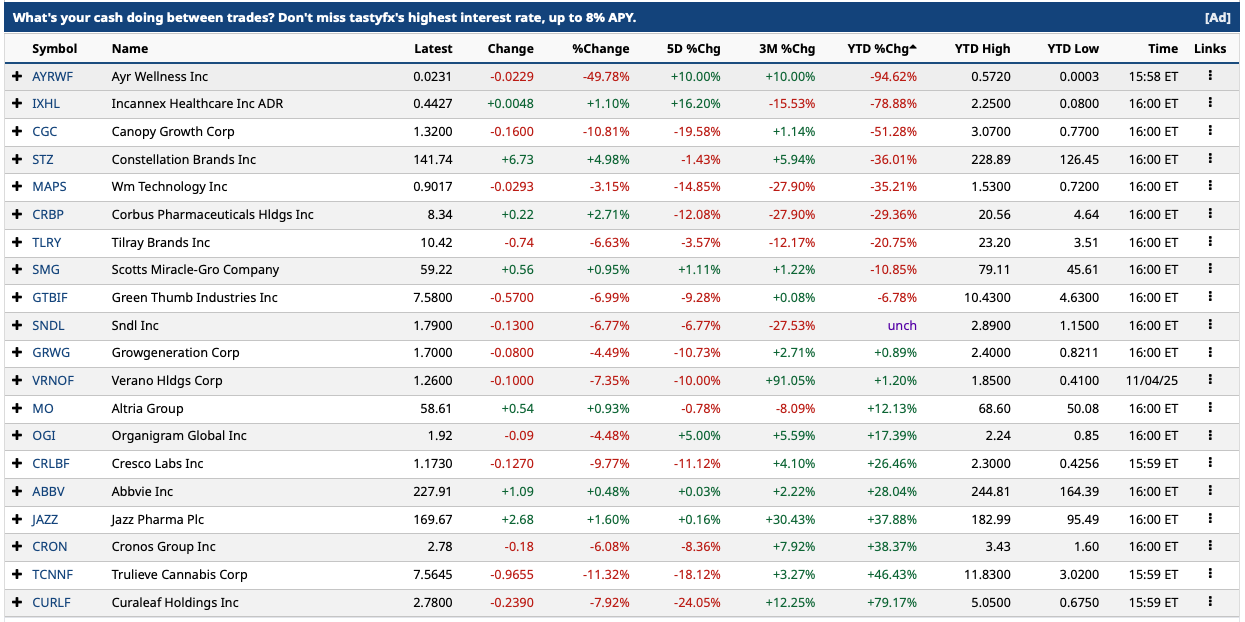Open links menu for Cronos Group row
The image size is (1245, 622).
click(x=1210, y=546)
